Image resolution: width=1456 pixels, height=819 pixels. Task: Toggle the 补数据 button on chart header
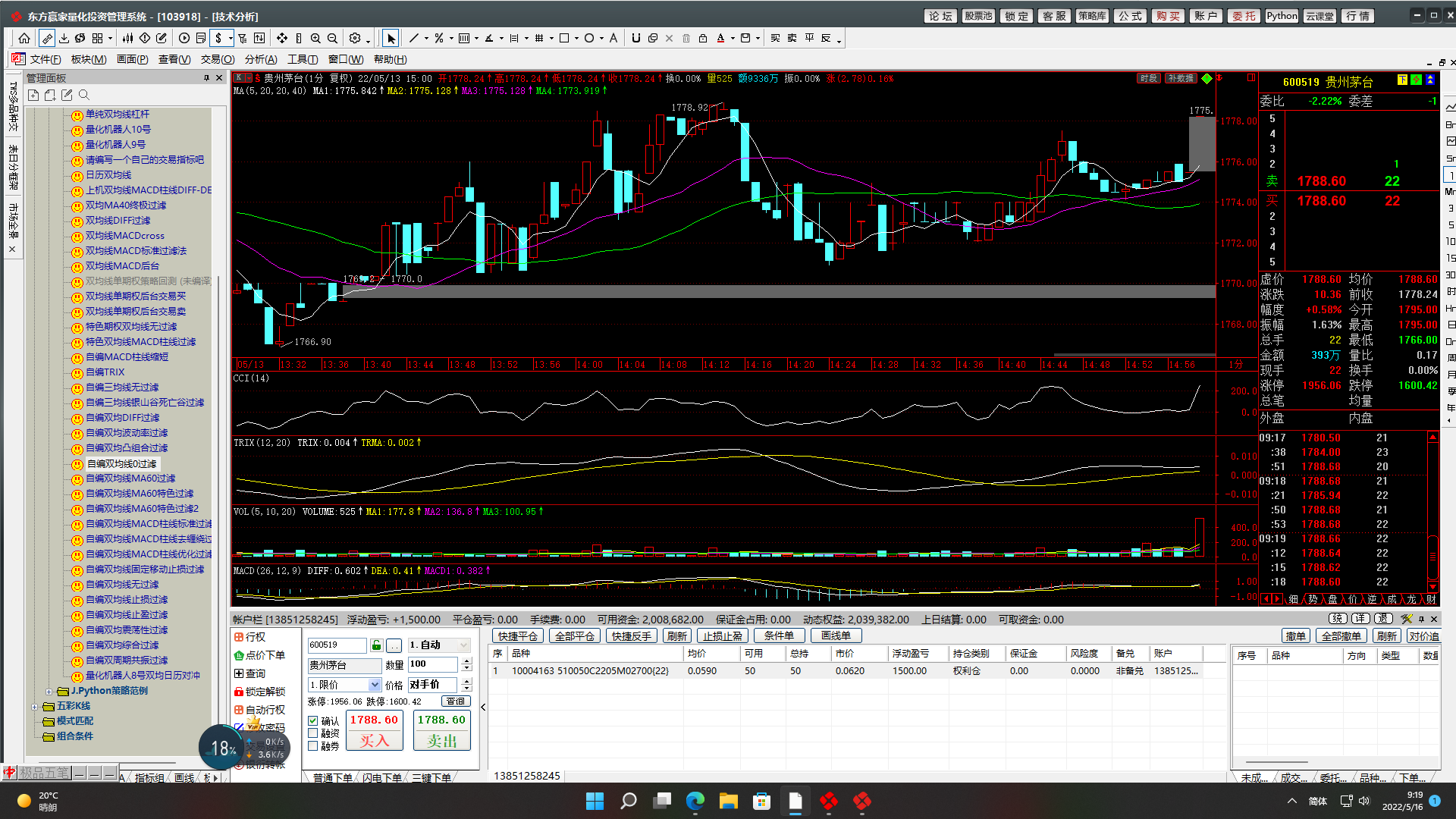(x=1181, y=78)
